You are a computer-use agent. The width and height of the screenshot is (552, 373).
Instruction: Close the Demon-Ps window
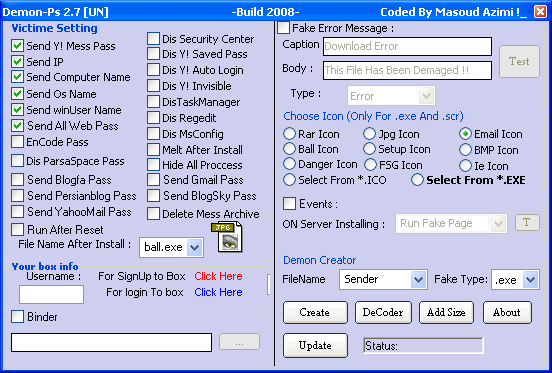tap(540, 12)
